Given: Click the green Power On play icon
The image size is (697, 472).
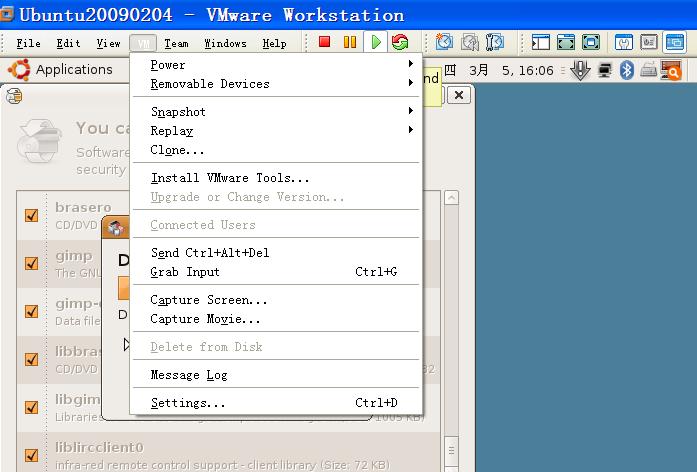Looking at the screenshot, I should pos(376,42).
